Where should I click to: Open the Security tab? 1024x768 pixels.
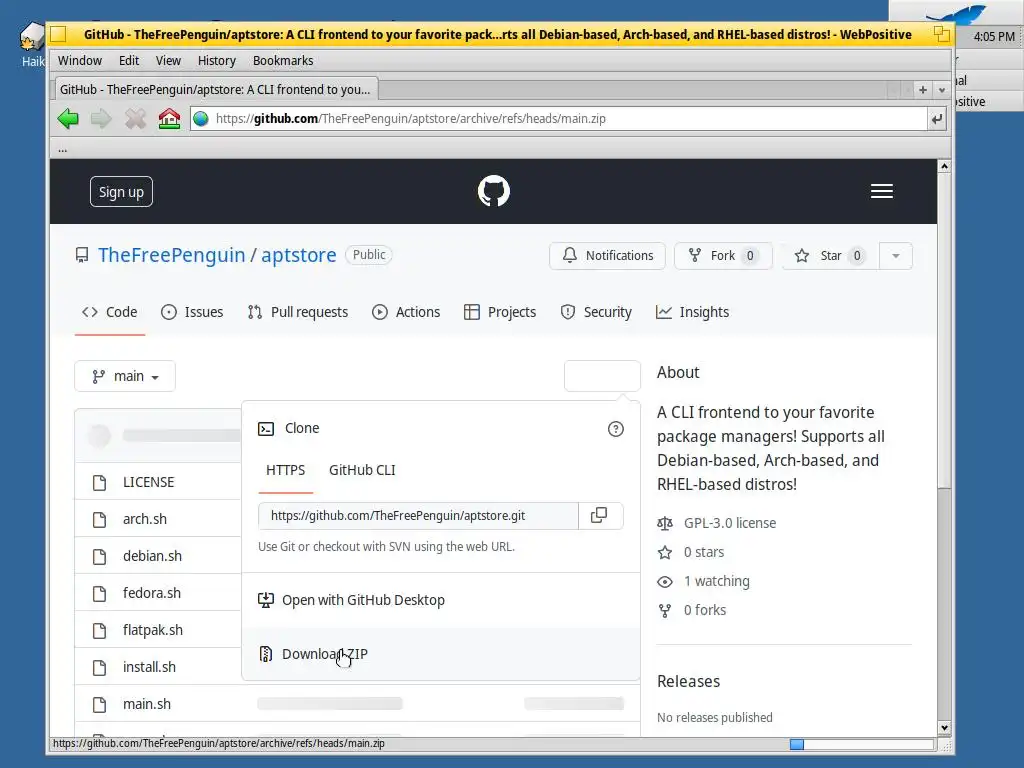coord(596,312)
